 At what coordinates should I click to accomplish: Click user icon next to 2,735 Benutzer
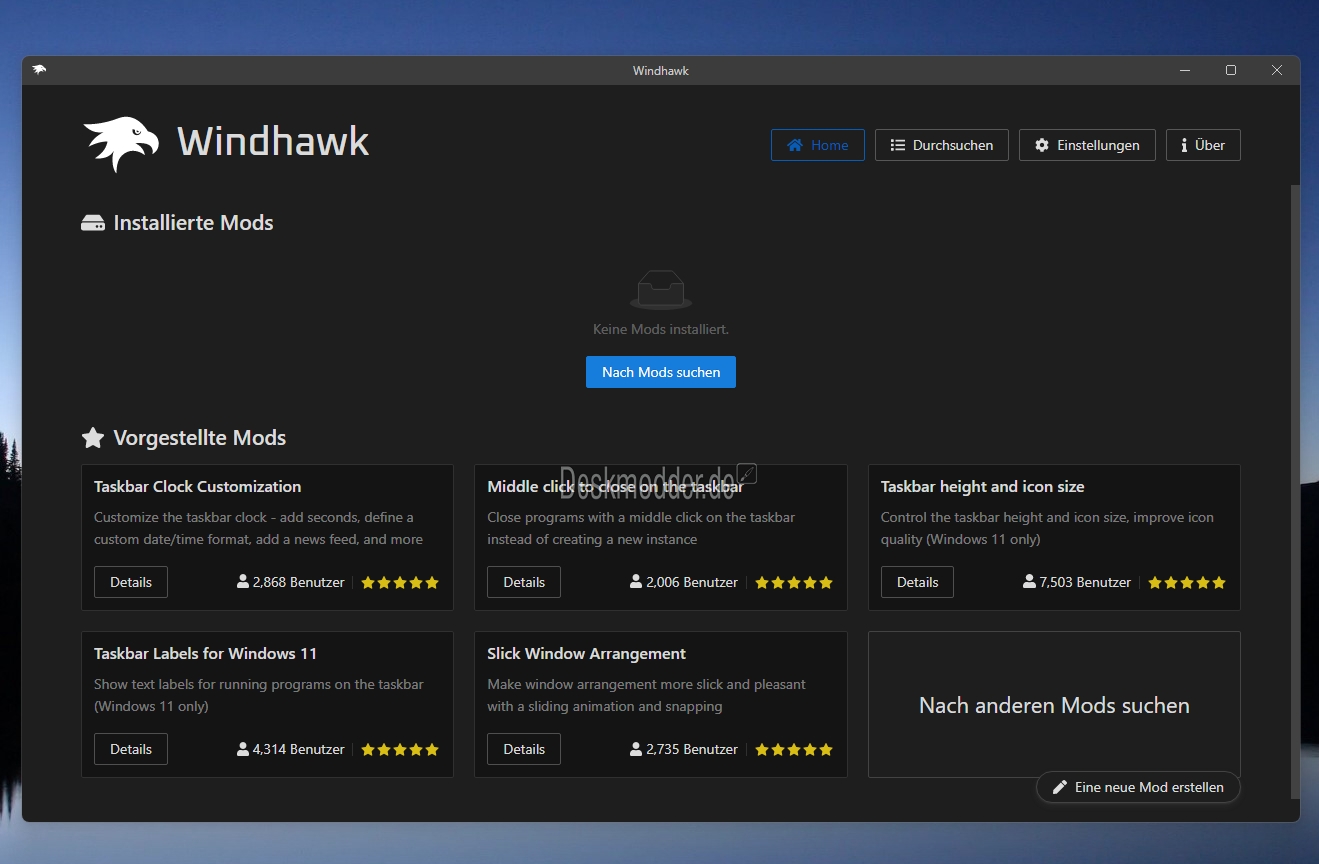636,748
